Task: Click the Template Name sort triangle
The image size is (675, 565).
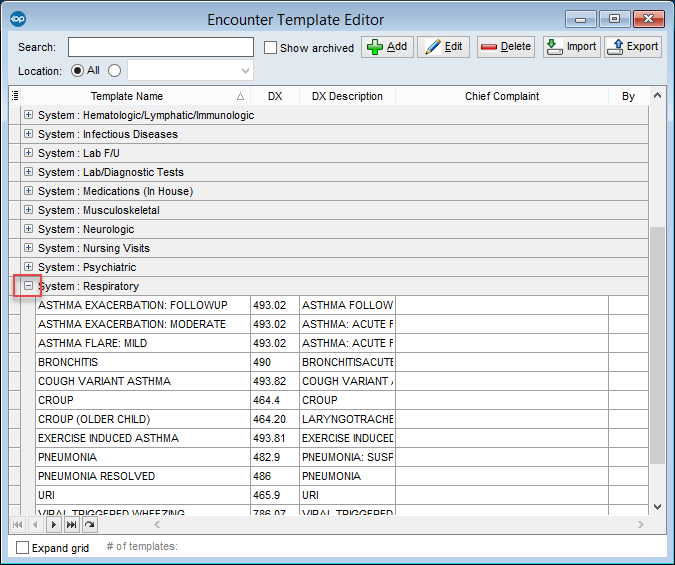Action: [x=240, y=96]
